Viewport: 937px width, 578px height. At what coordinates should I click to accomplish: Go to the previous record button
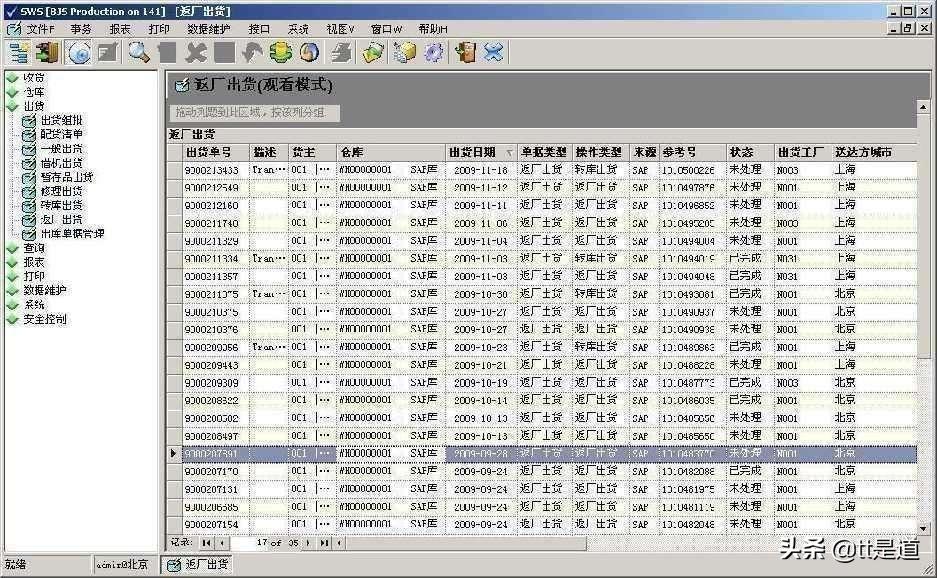pos(222,543)
